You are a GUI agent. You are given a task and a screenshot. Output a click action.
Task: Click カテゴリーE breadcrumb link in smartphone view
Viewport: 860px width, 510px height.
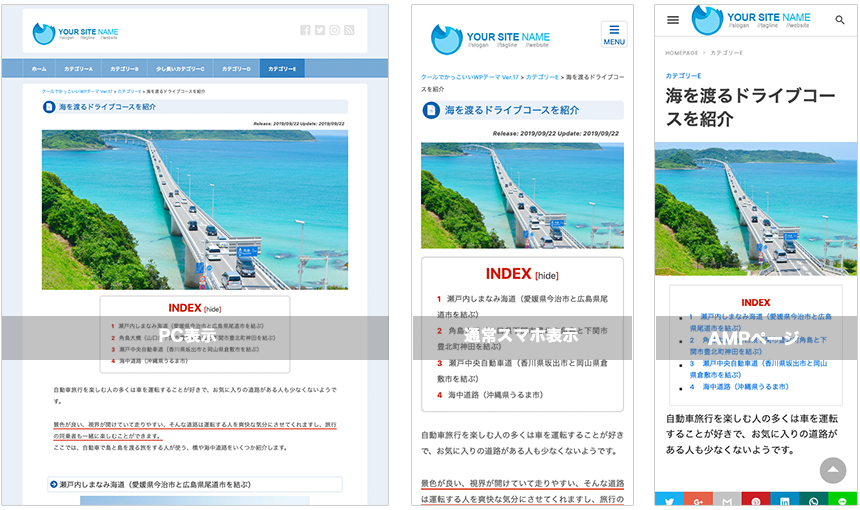542,77
